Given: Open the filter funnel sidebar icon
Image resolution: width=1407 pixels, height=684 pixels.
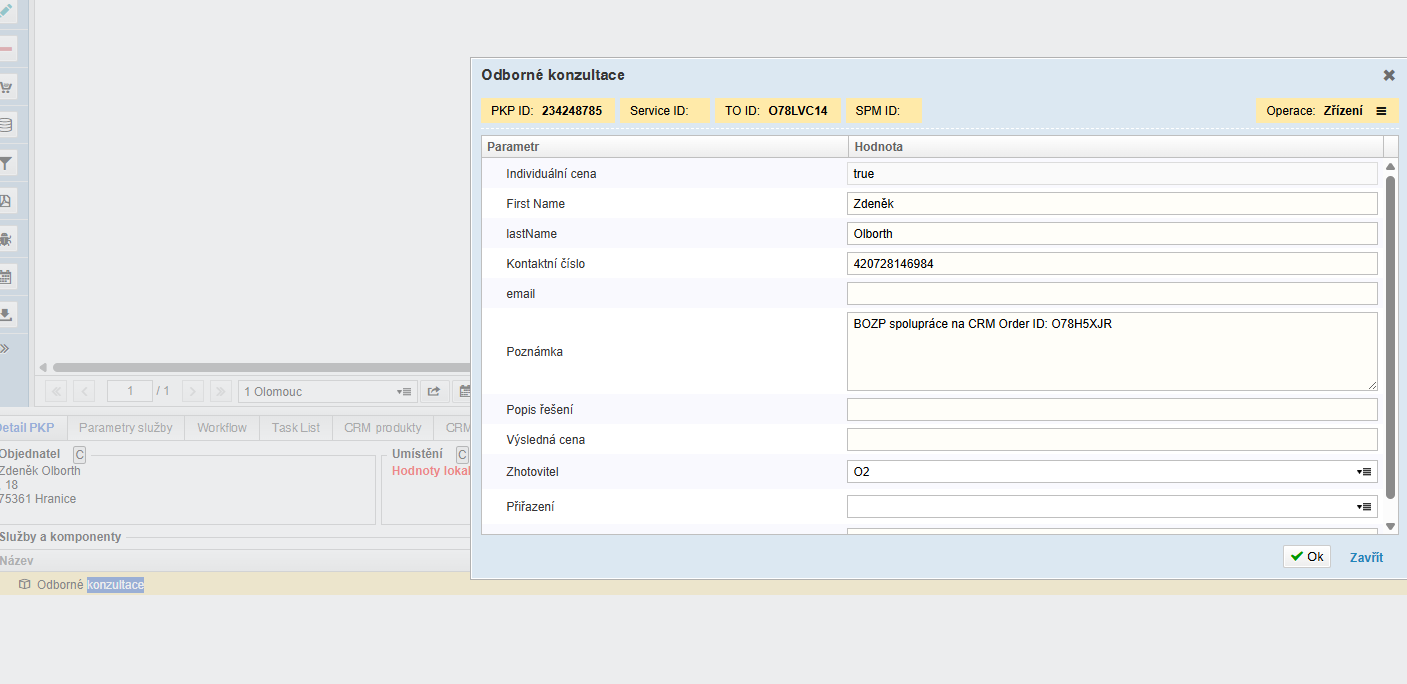Looking at the screenshot, I should 6,163.
